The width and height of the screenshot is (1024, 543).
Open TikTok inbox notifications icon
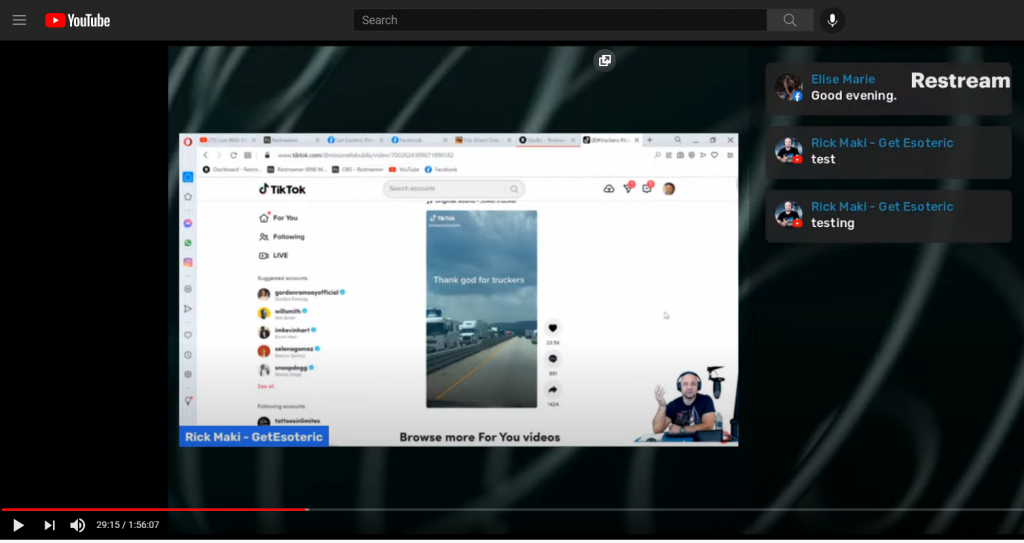(647, 188)
